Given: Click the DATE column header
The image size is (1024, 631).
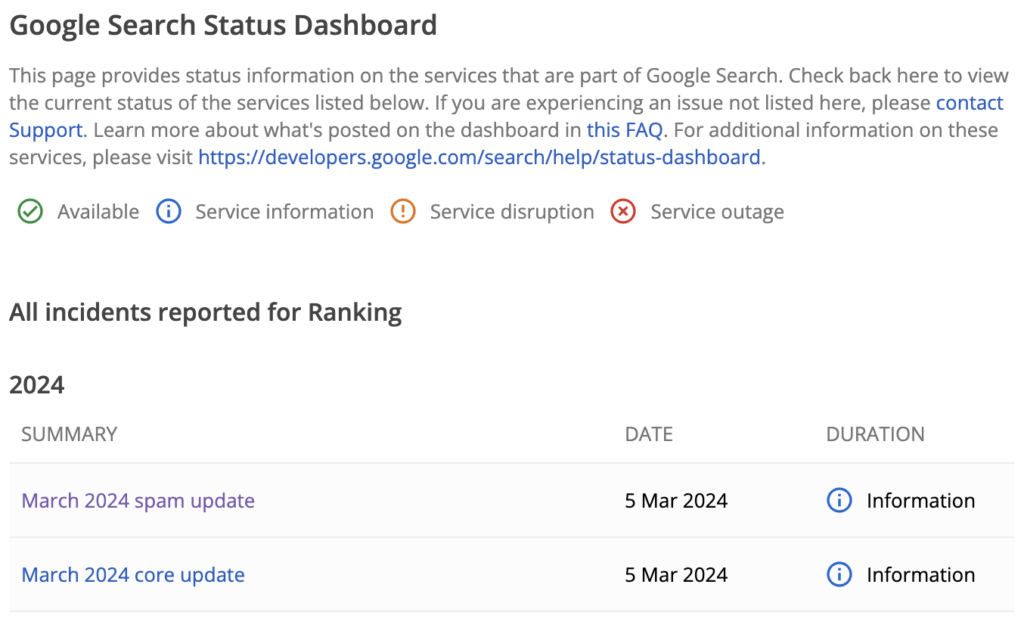Looking at the screenshot, I should coord(648,434).
